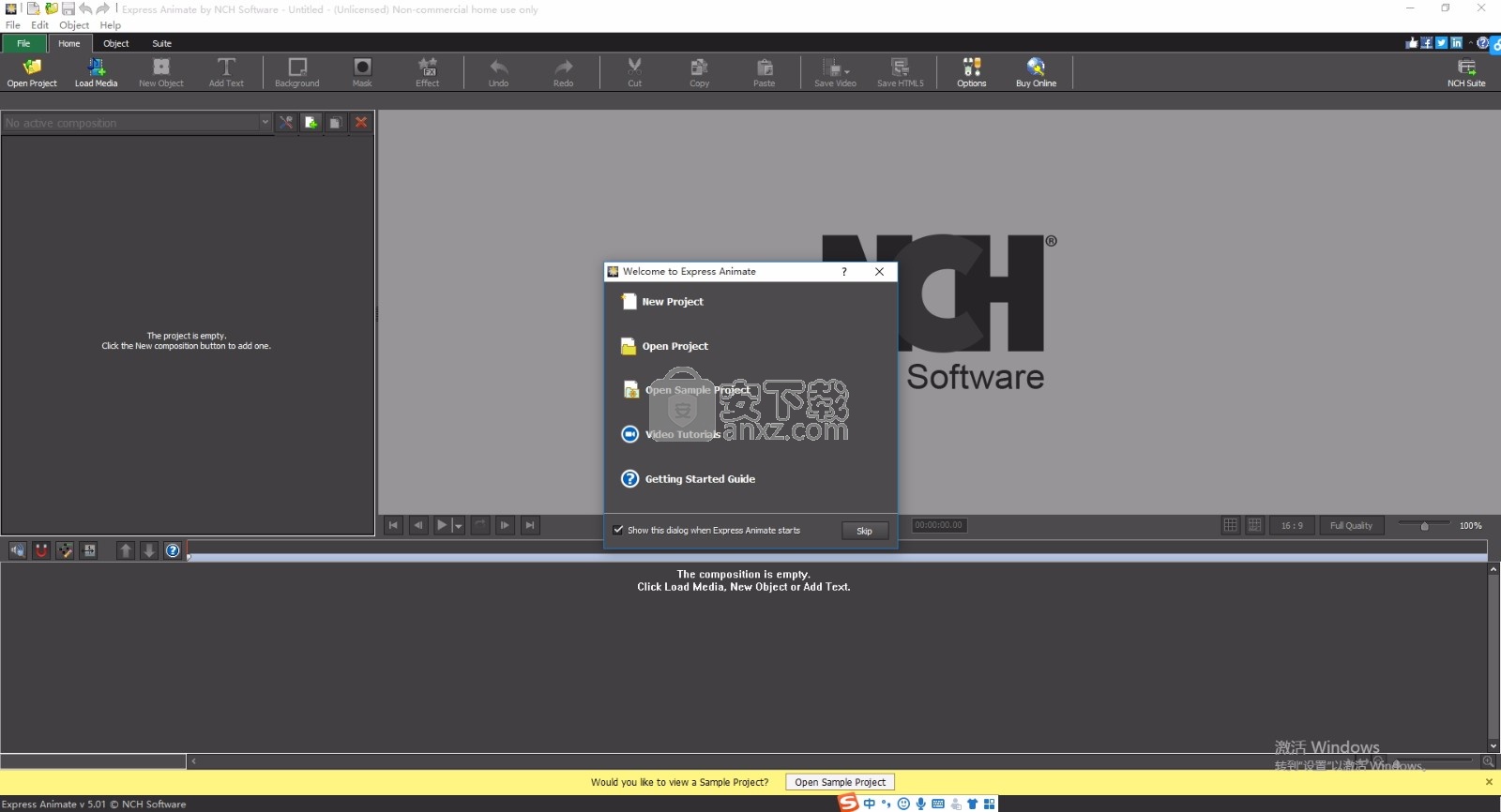Toggle the grid overlay in preview

point(1231,525)
